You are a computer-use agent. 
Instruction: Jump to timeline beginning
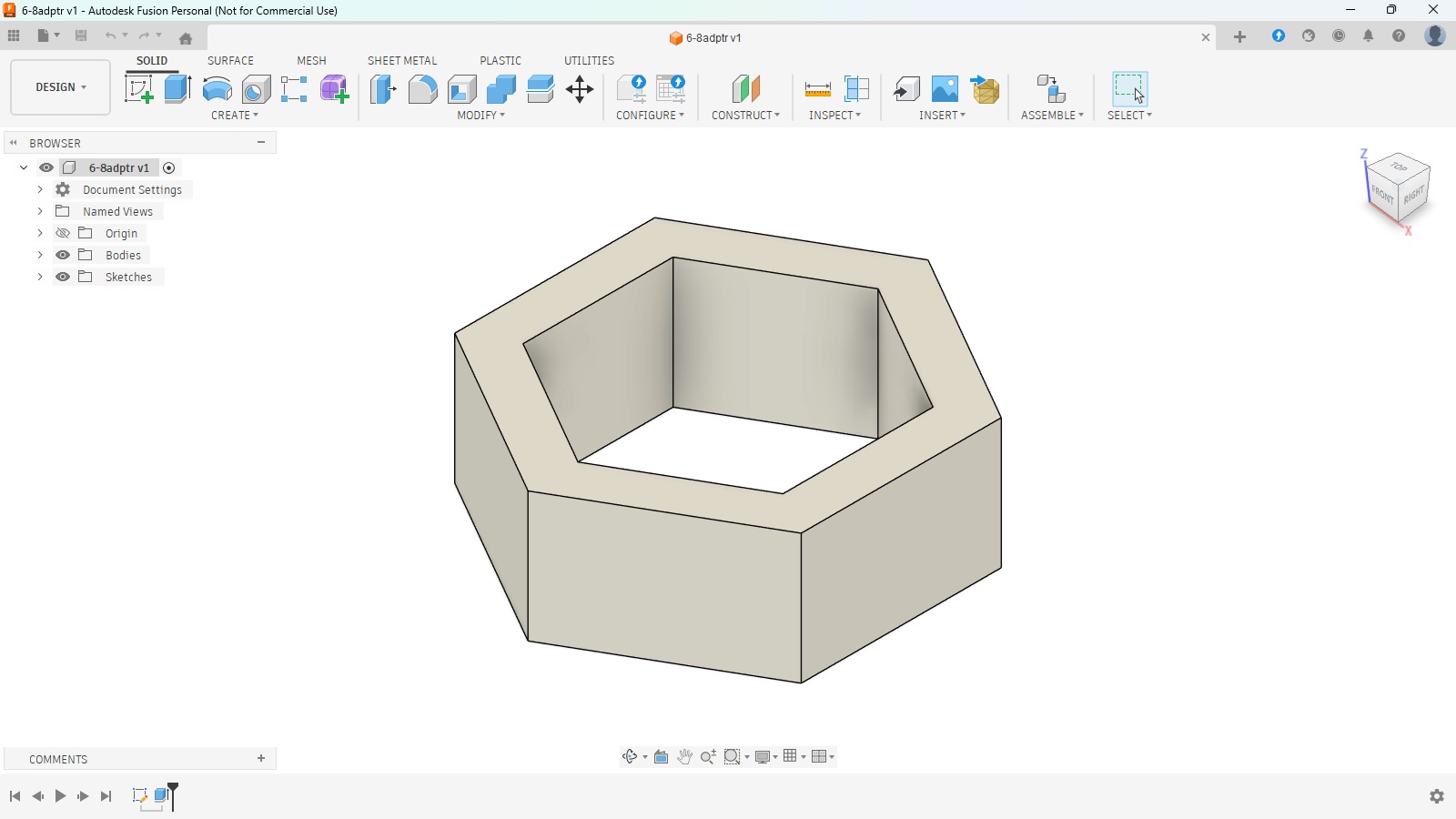click(15, 796)
